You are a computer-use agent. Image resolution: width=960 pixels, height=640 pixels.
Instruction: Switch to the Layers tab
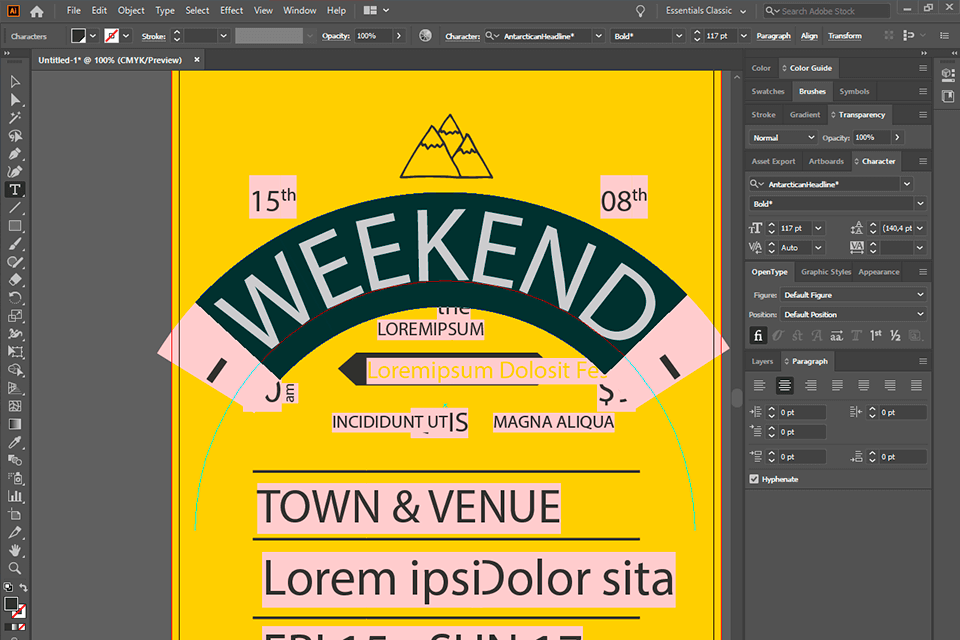tap(762, 361)
